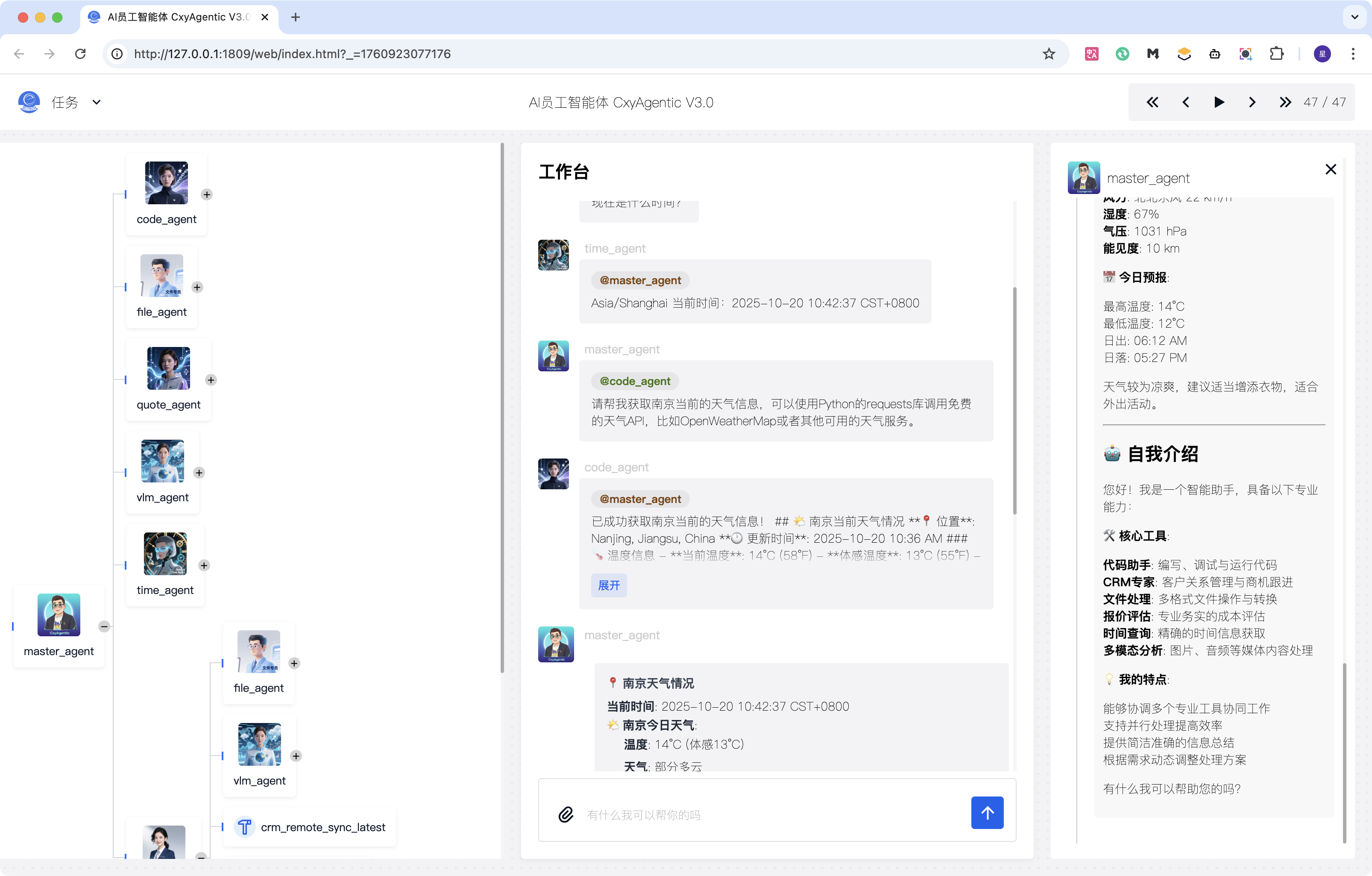Image resolution: width=1372 pixels, height=876 pixels.
Task: Click the paperclip attachment icon
Action: [565, 814]
